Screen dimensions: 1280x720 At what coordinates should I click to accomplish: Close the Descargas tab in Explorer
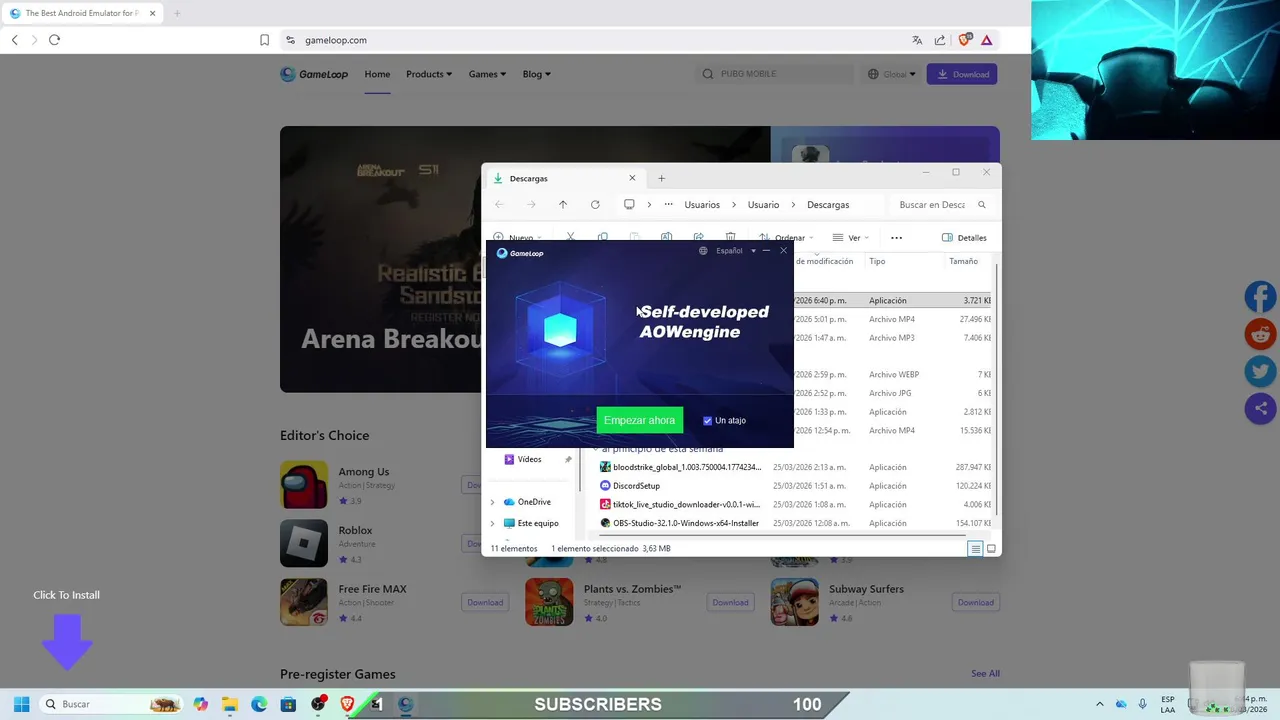[x=632, y=178]
